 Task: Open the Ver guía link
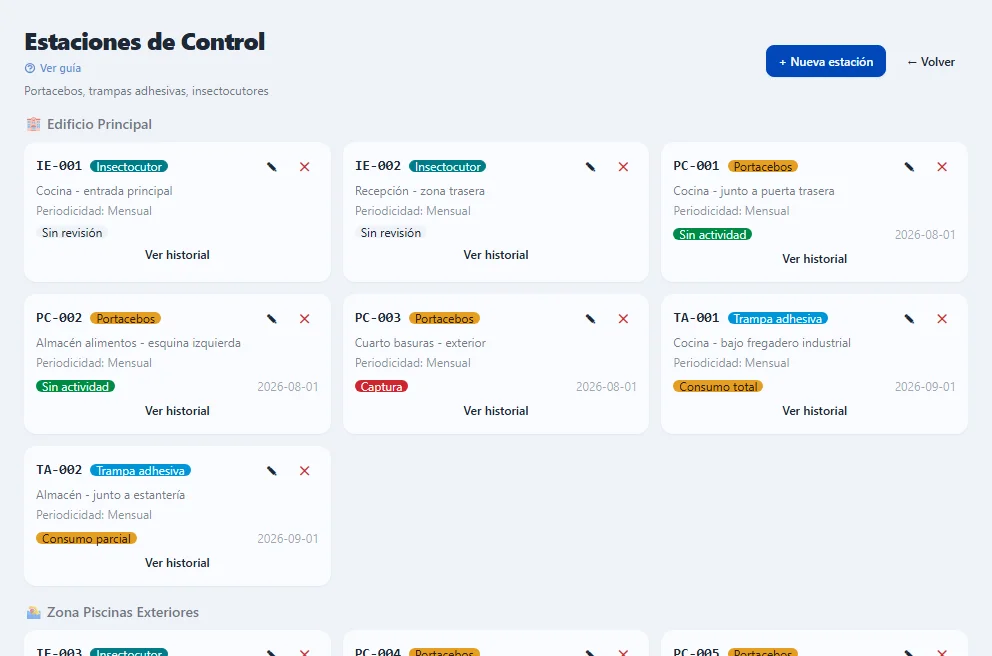[x=60, y=68]
